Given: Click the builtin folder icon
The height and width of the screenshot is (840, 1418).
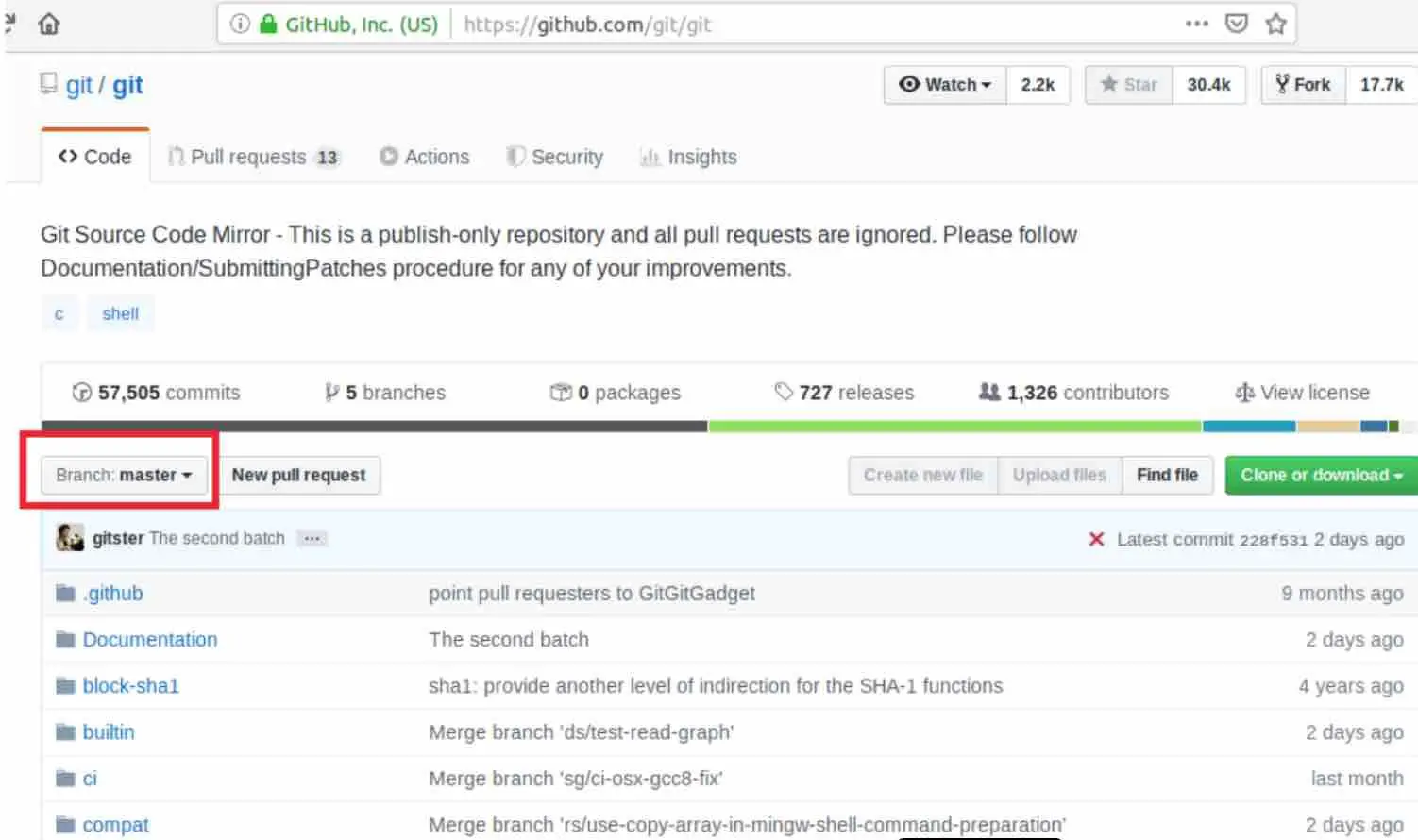Looking at the screenshot, I should tap(65, 731).
